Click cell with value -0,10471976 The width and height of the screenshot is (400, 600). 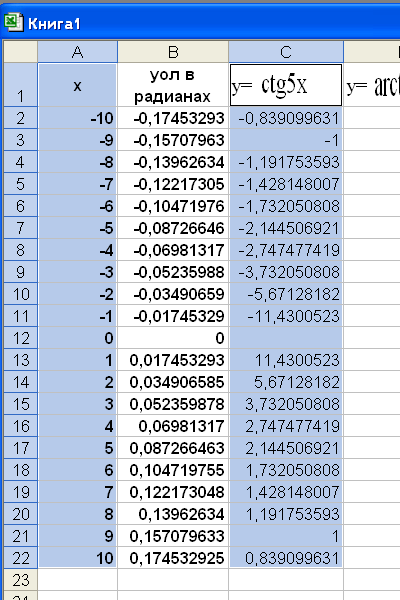[173, 206]
